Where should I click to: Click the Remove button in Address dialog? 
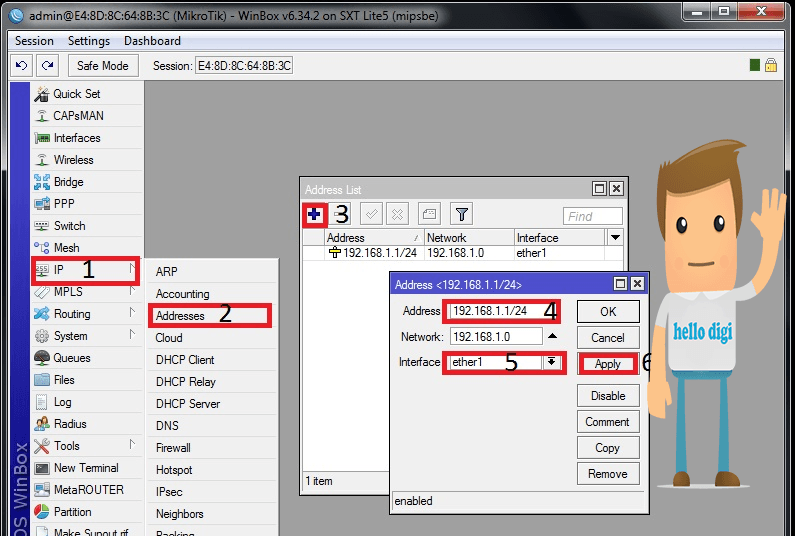608,474
